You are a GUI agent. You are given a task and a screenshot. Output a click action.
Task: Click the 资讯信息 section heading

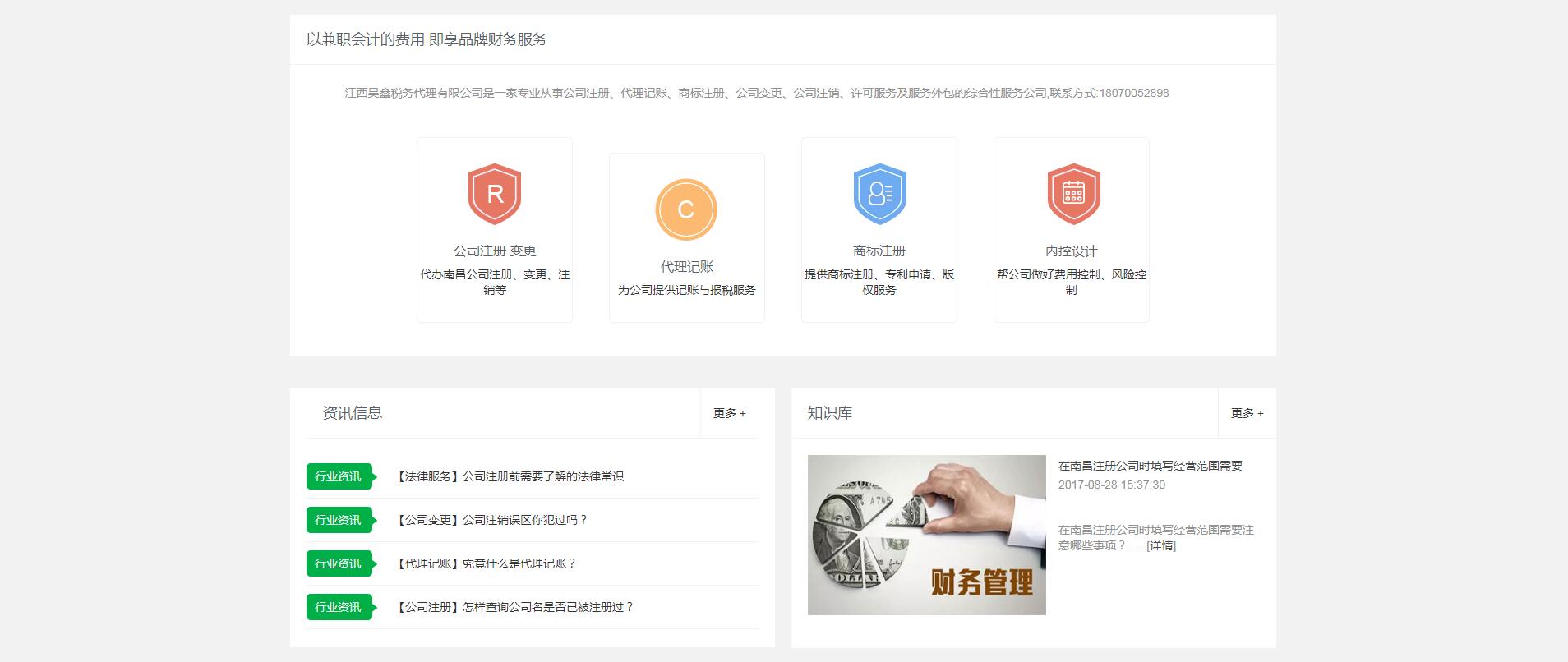tap(352, 413)
